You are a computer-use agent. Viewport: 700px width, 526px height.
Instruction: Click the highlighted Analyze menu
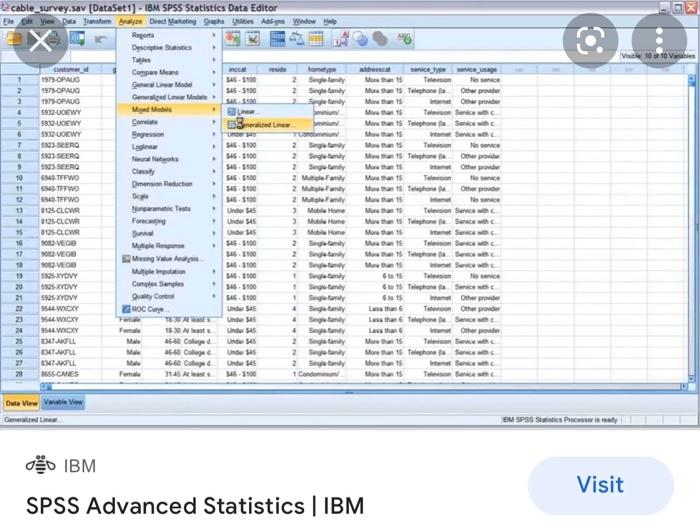(x=130, y=21)
